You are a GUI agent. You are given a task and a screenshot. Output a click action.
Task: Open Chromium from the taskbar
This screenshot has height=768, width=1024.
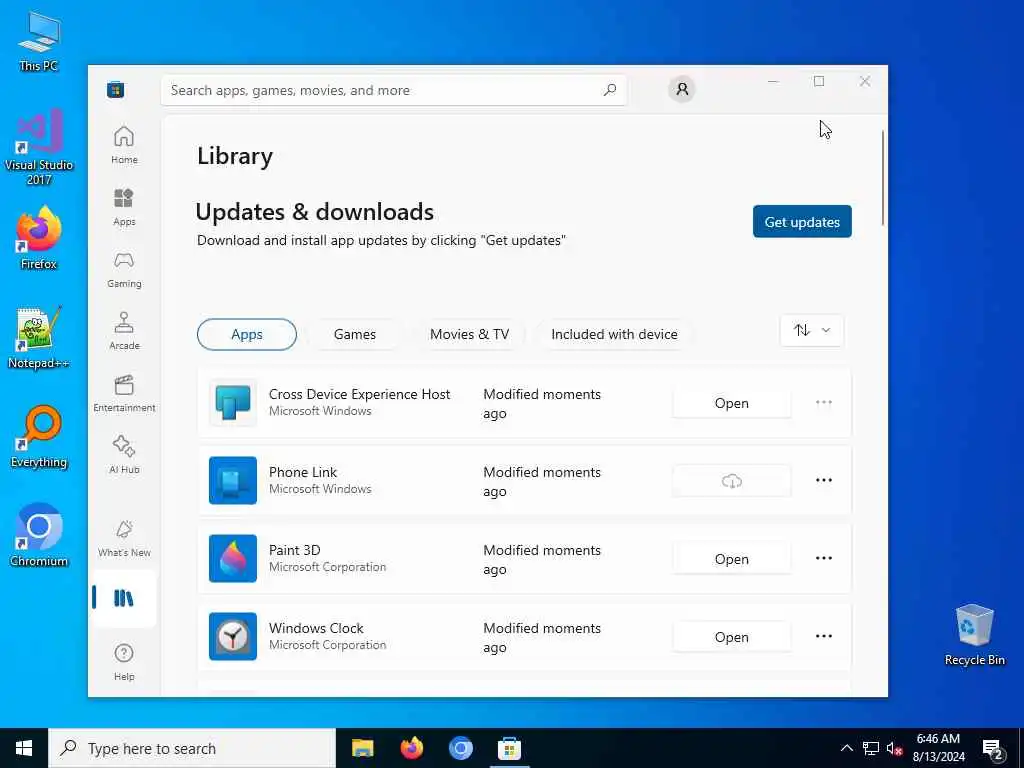point(460,748)
